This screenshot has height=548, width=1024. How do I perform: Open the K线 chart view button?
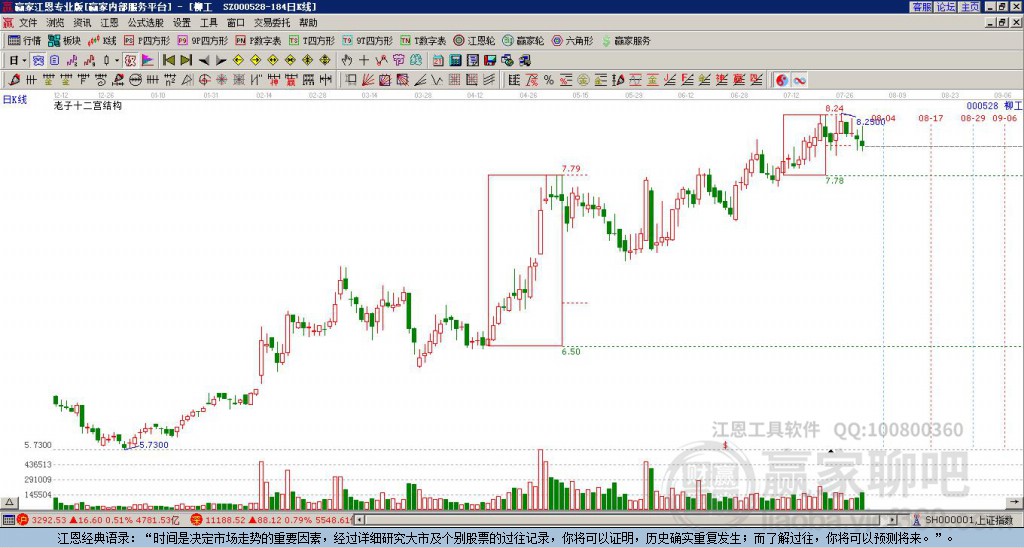[101, 40]
